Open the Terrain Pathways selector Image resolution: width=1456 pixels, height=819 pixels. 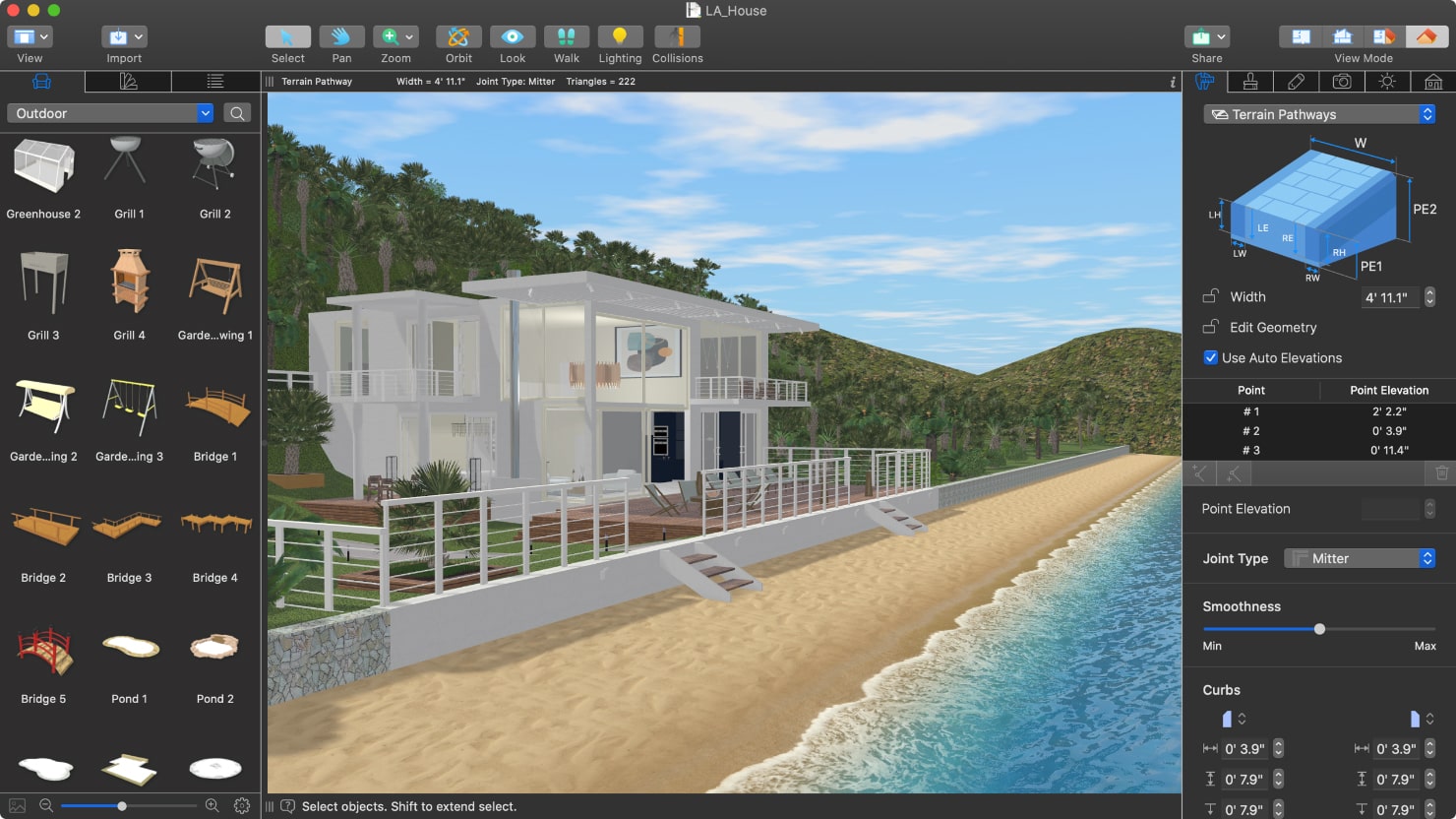1319,114
